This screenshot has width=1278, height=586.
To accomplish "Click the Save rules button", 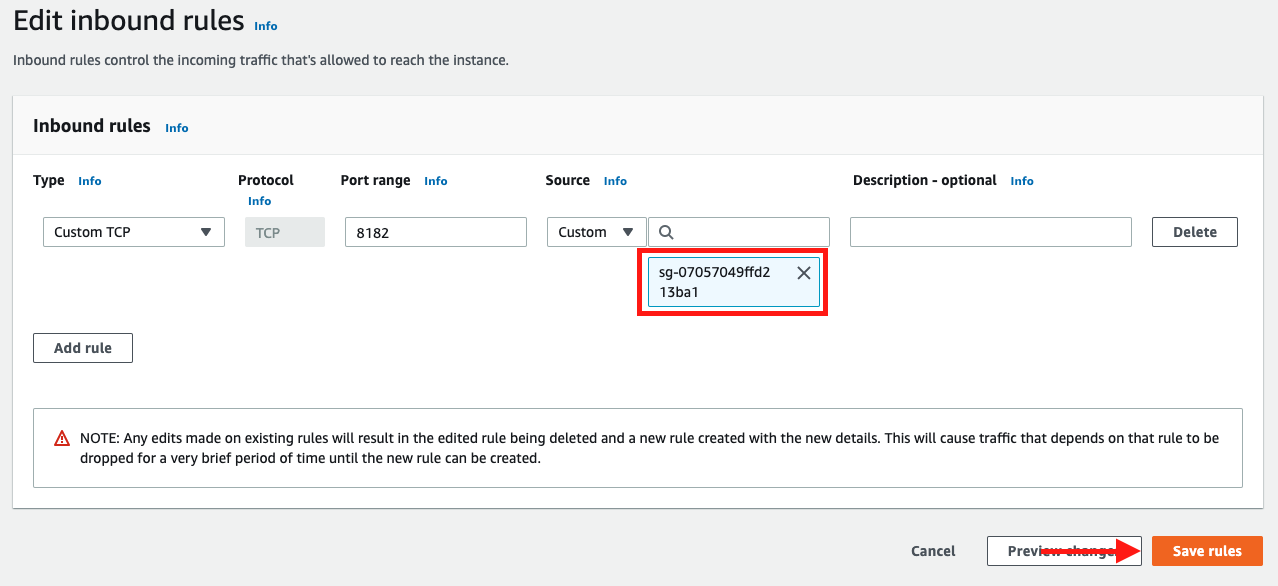I will (x=1207, y=551).
